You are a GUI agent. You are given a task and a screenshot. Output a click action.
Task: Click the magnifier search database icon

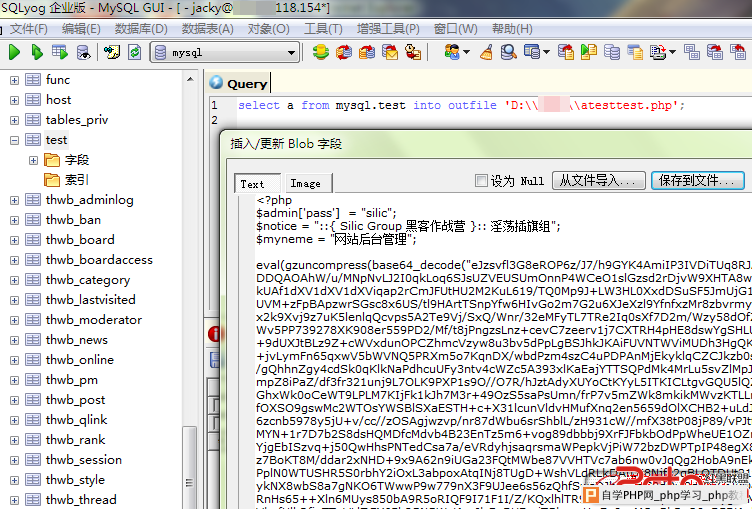pos(508,52)
